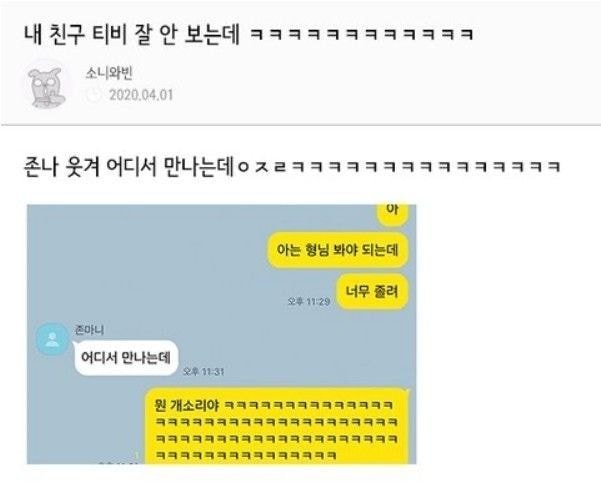
Task: Open 존마니's blue profile picture in chat
Action: (53, 339)
